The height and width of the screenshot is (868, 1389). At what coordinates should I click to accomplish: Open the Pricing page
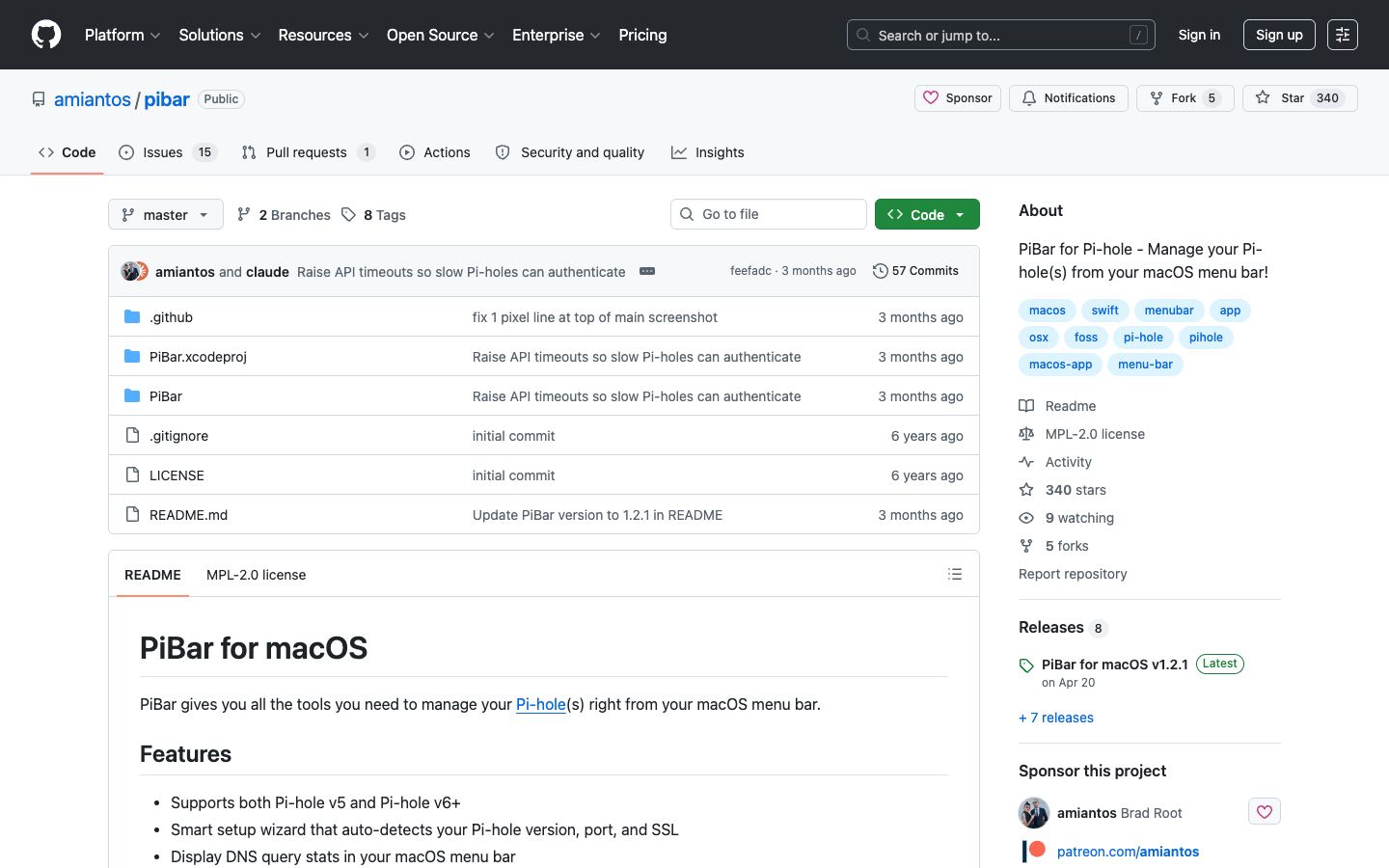(642, 35)
